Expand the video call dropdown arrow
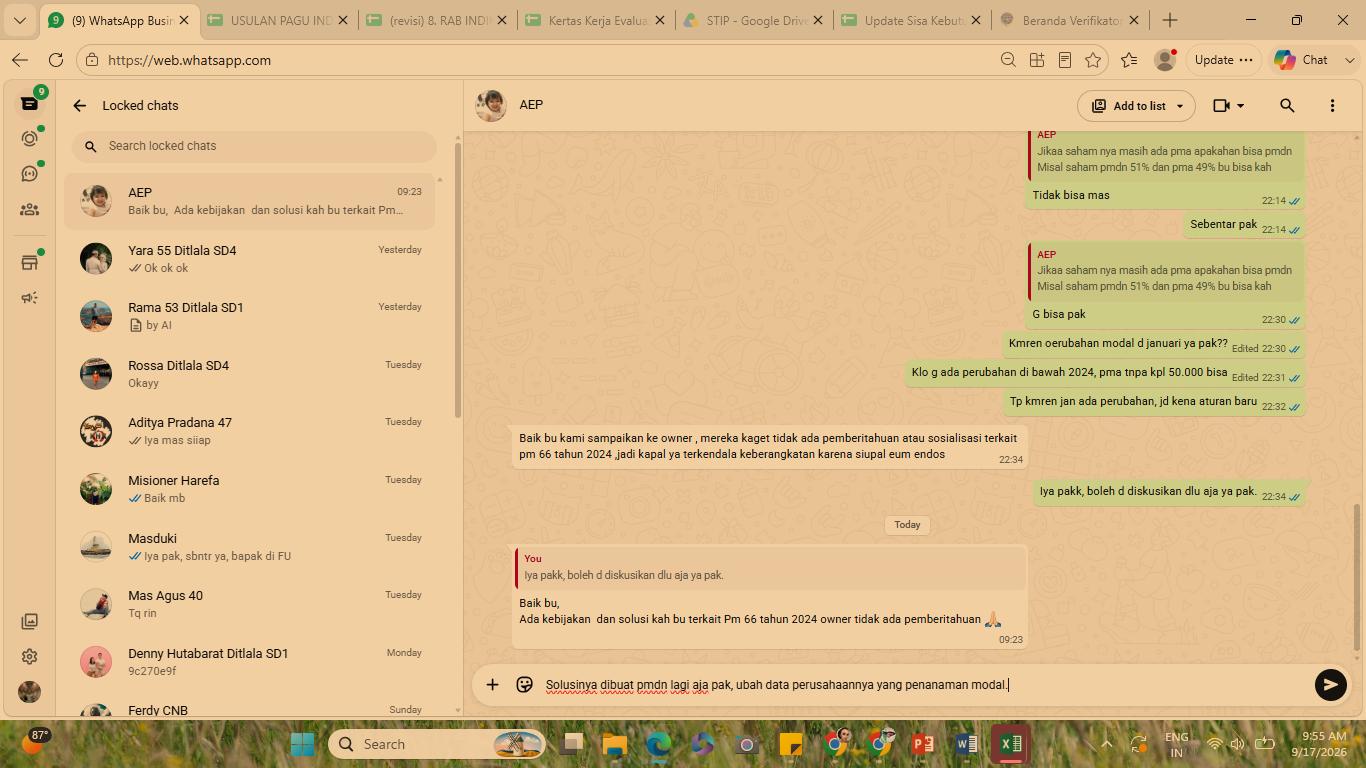The width and height of the screenshot is (1366, 768). (x=1241, y=105)
